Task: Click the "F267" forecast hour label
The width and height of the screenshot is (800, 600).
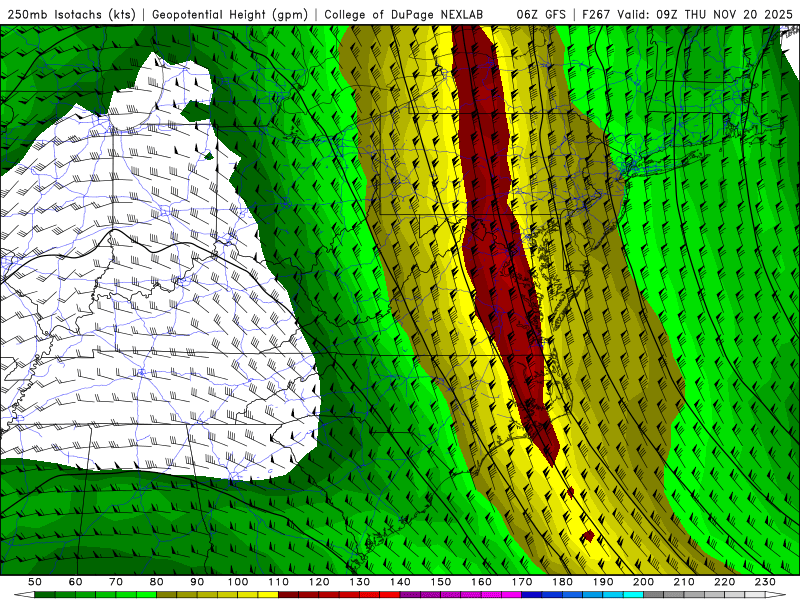Action: click(597, 14)
